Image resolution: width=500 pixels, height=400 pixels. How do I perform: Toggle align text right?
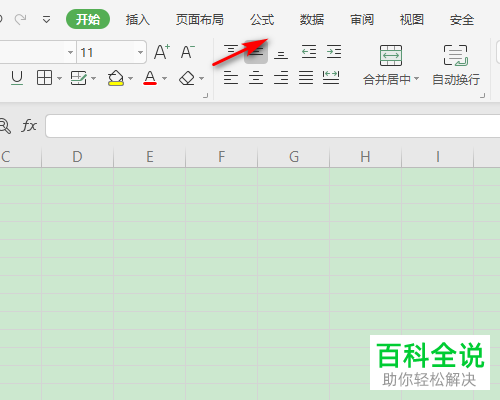click(281, 78)
